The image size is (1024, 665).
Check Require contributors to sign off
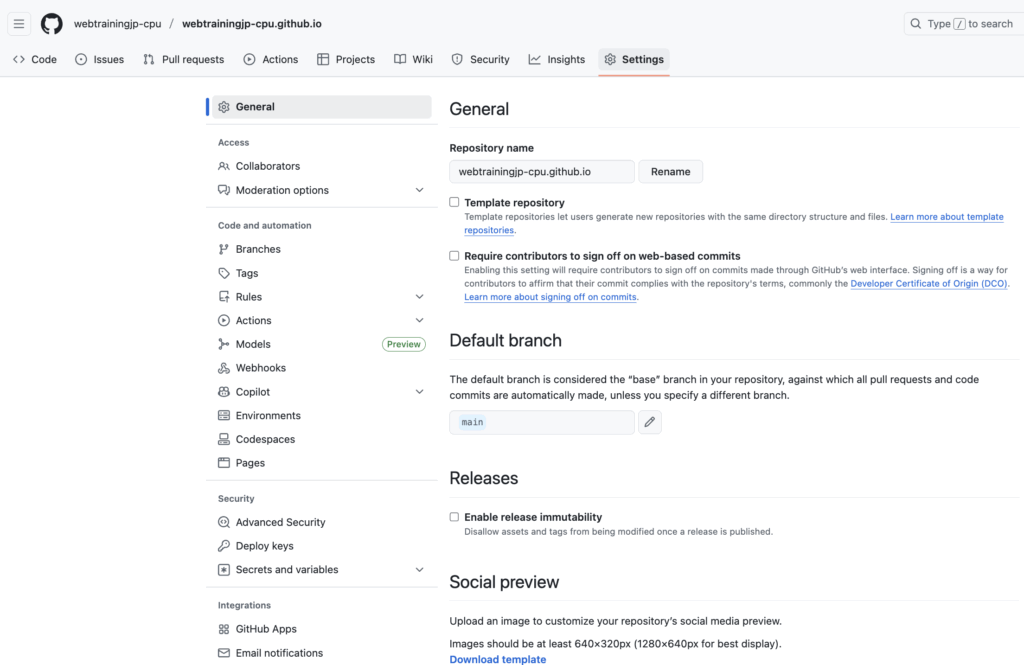tap(454, 256)
